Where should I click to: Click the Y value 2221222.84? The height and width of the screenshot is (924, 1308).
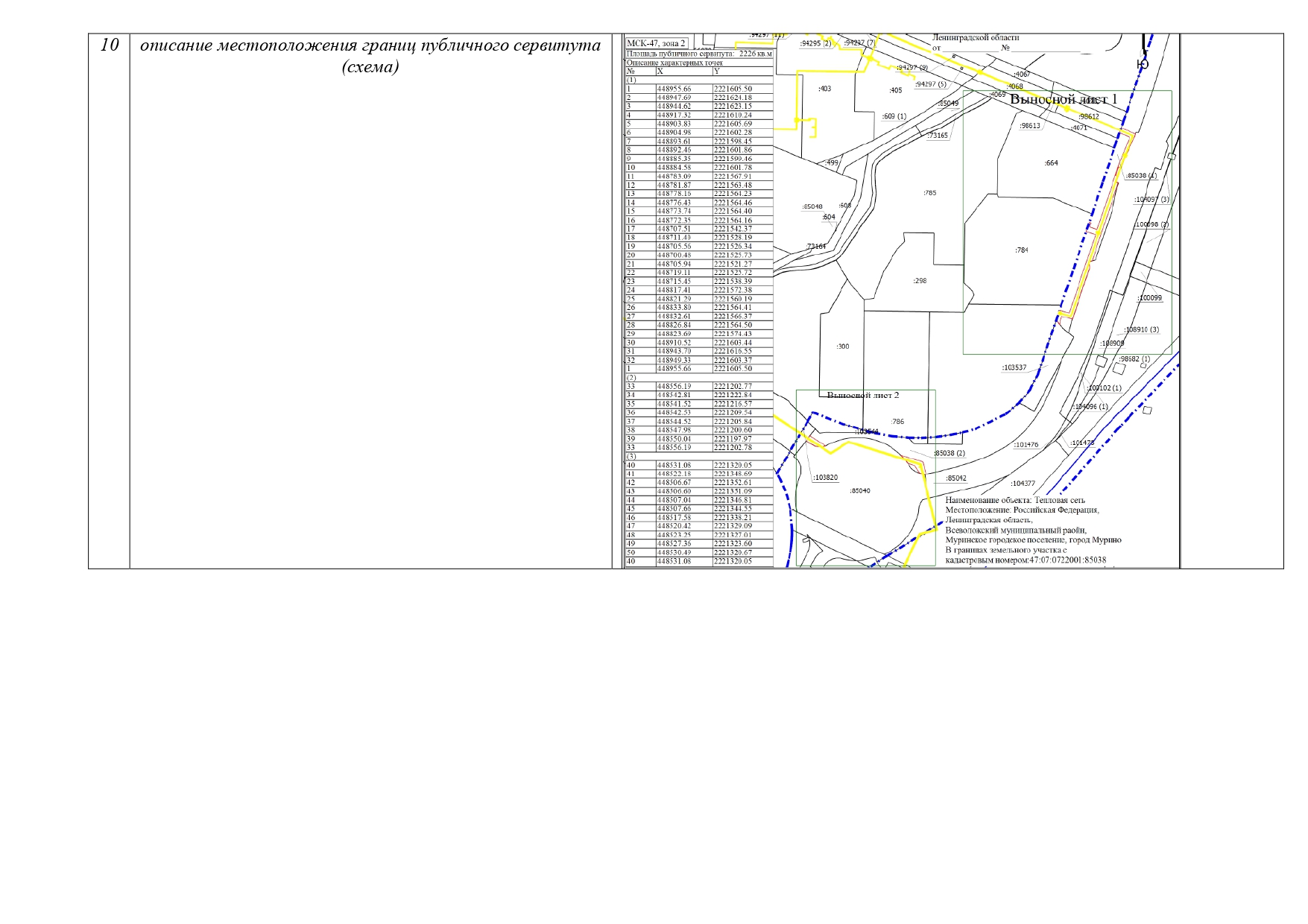tap(733, 395)
